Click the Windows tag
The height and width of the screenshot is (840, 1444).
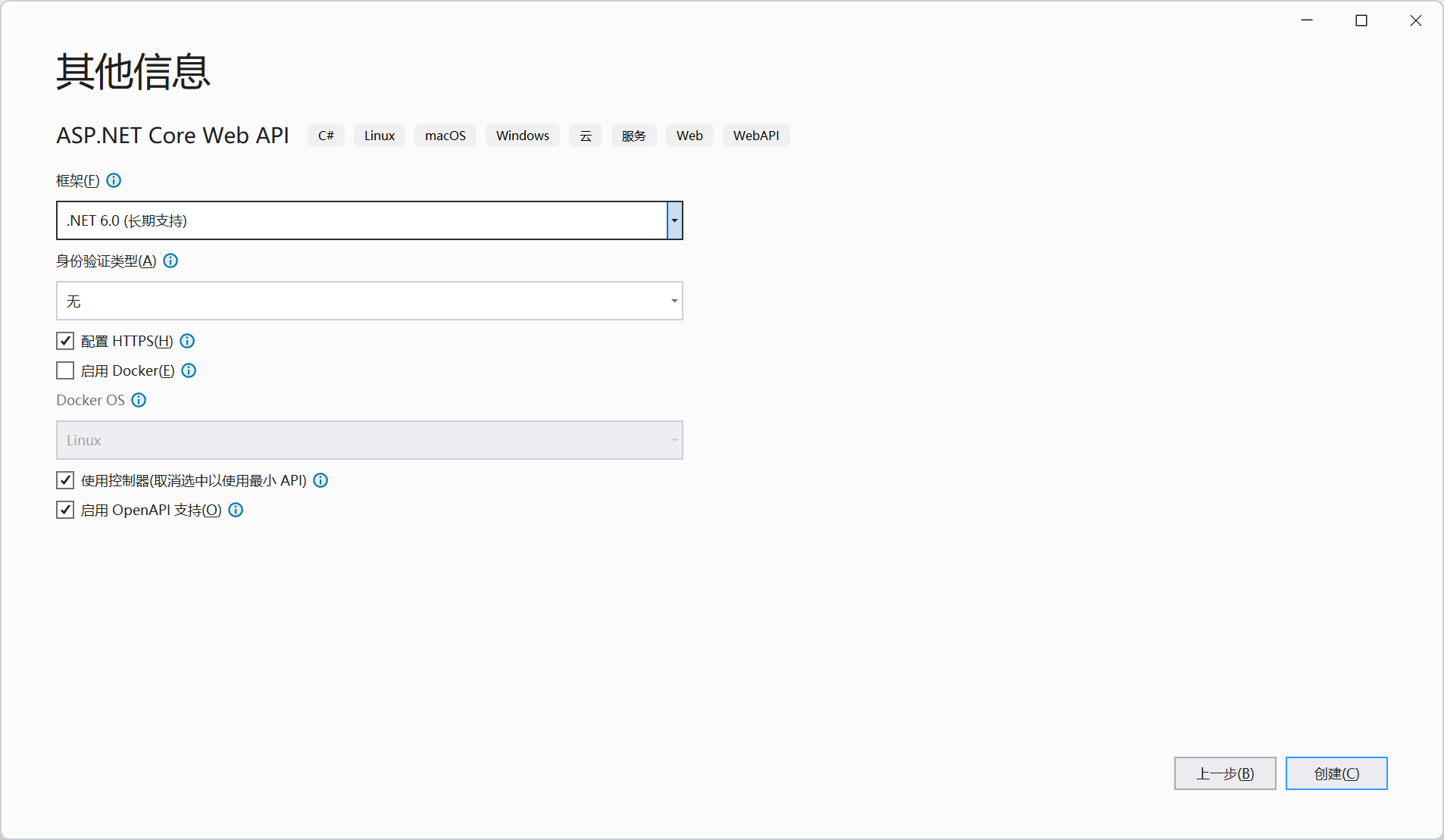(x=523, y=136)
